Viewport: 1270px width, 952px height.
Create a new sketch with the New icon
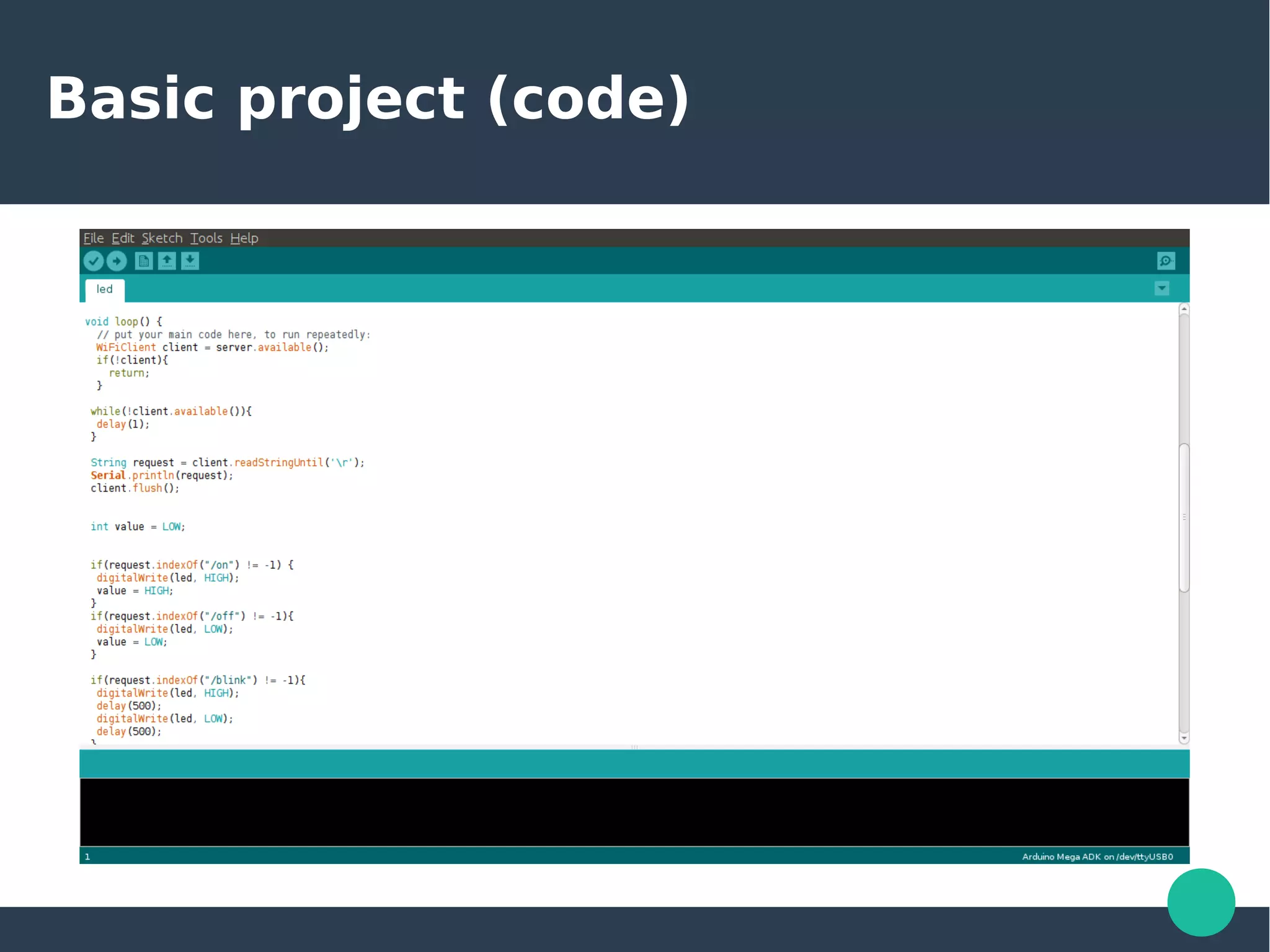(144, 261)
